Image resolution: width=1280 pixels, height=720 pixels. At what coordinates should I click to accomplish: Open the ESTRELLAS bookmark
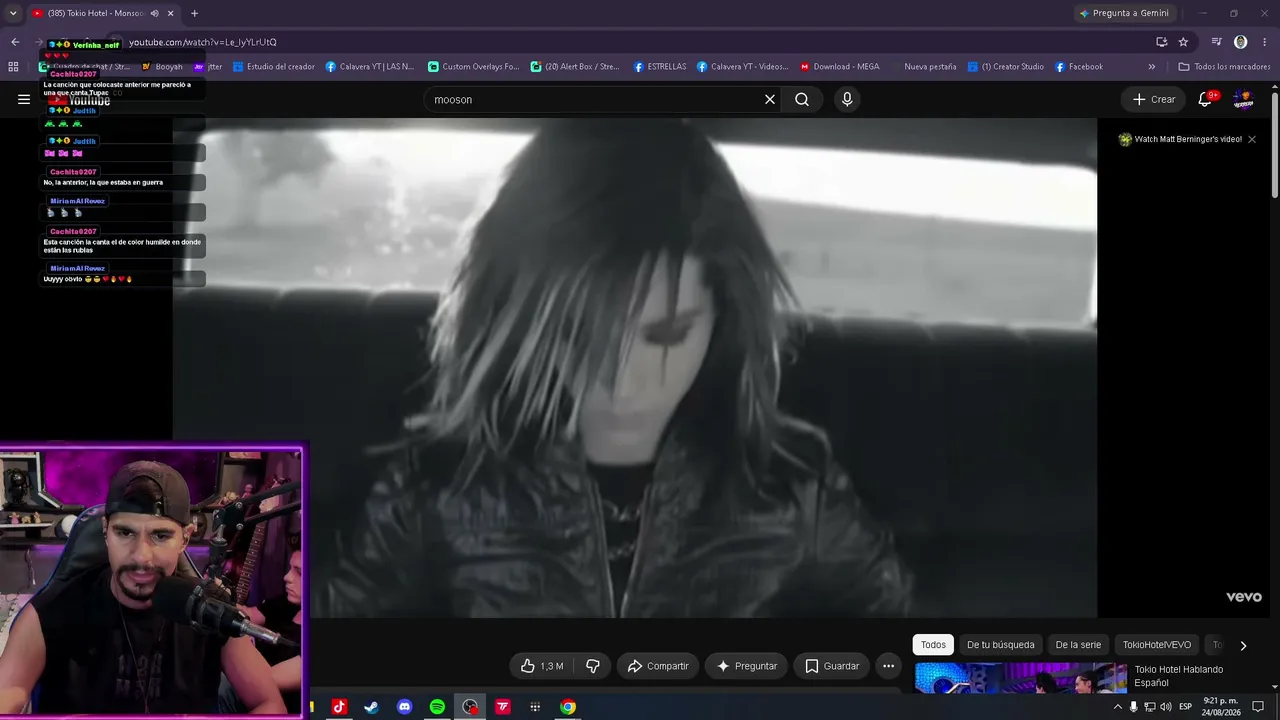(660, 67)
